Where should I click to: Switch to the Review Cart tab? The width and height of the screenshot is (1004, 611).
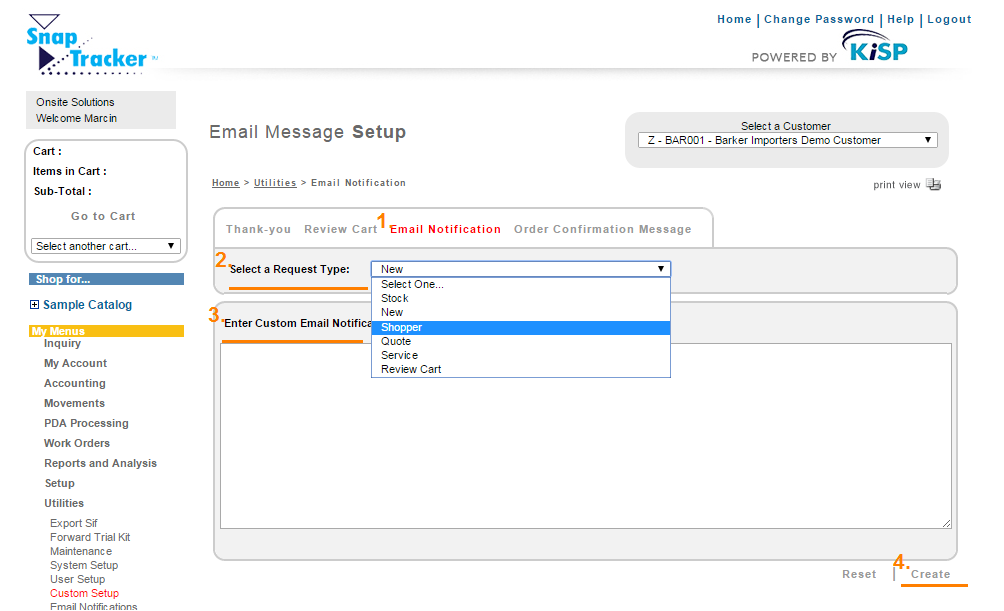tap(340, 229)
